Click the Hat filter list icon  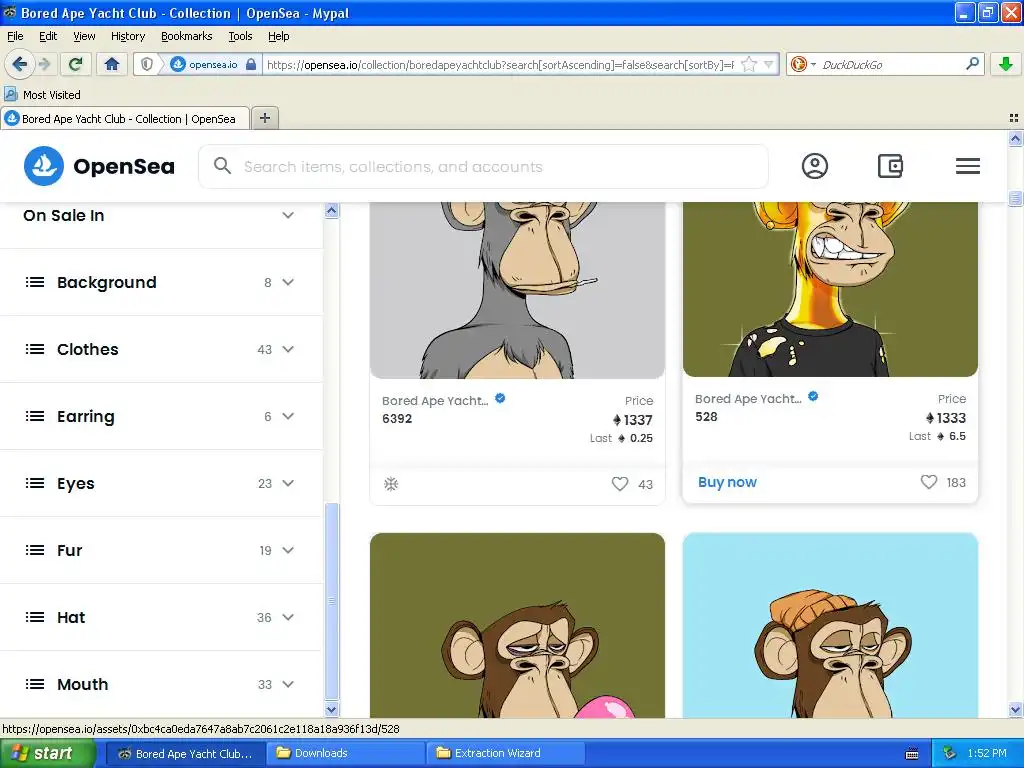coord(35,617)
